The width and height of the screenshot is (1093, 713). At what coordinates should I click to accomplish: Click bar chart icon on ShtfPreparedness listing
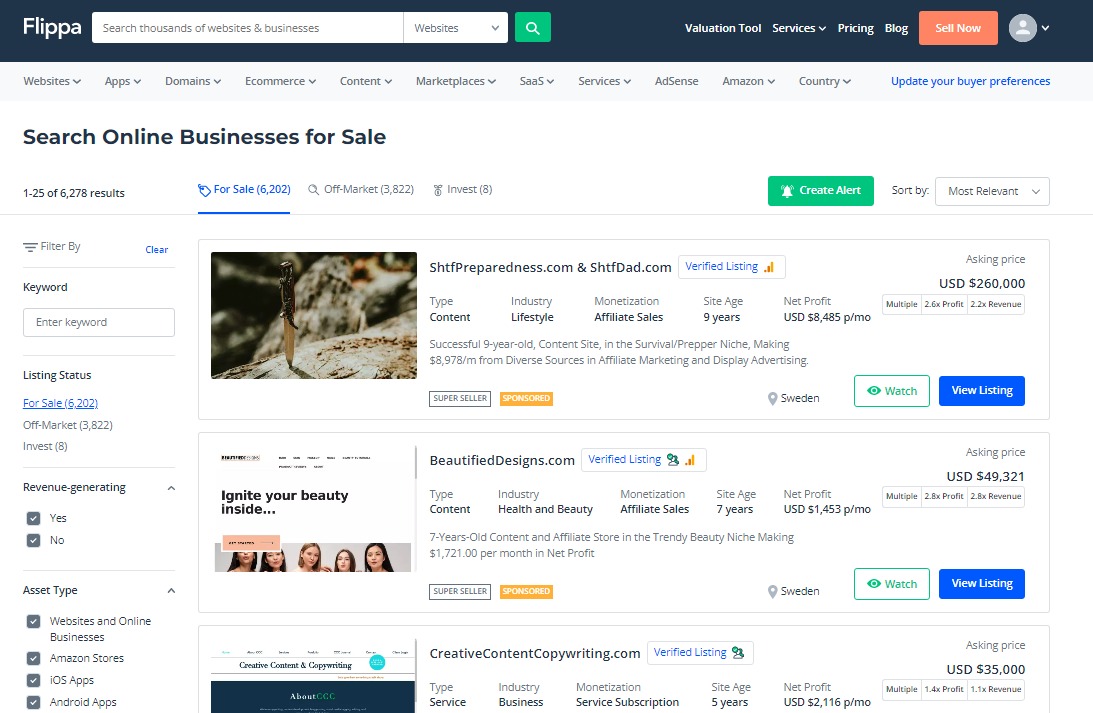click(769, 267)
